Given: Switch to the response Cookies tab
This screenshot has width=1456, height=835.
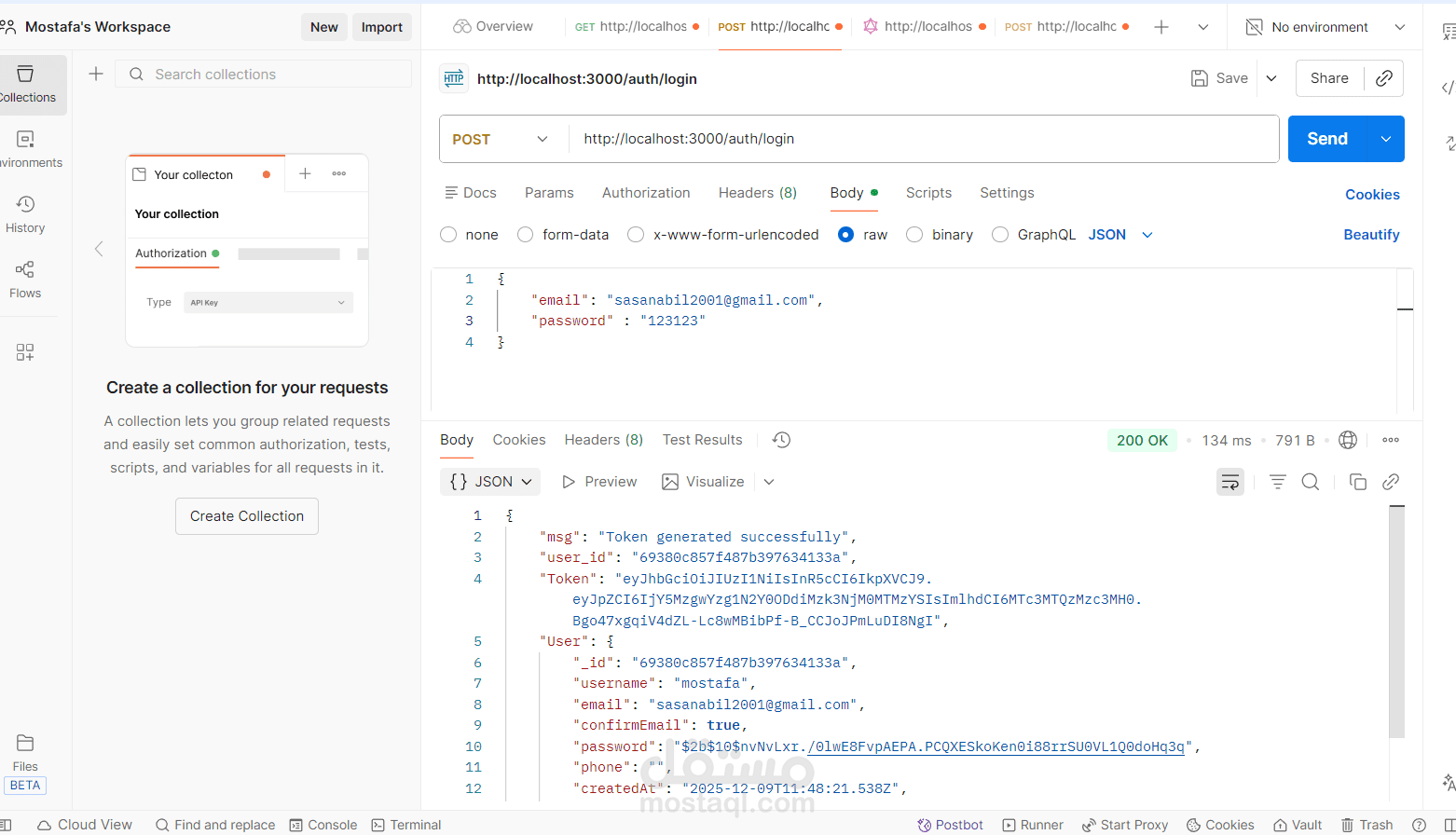Looking at the screenshot, I should tap(519, 440).
